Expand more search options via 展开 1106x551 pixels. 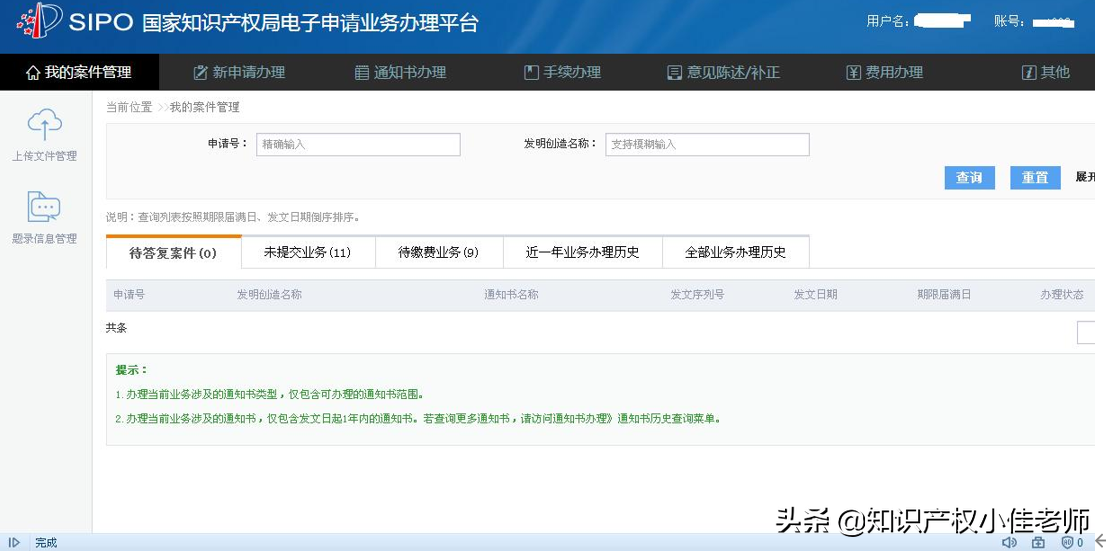tap(1086, 177)
